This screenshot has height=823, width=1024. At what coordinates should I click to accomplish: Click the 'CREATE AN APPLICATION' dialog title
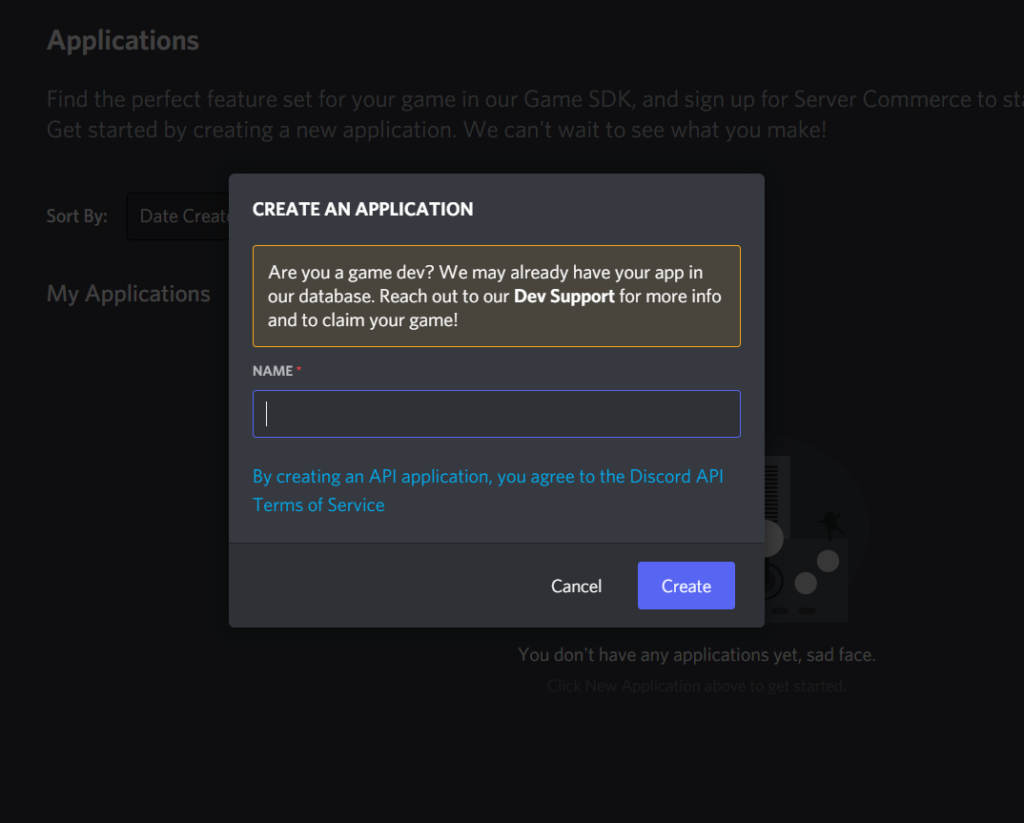click(x=362, y=209)
